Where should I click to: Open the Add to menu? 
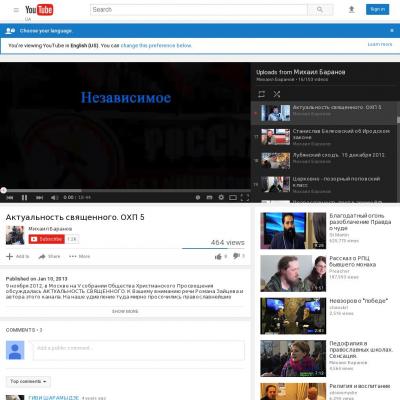pyautogui.click(x=18, y=256)
